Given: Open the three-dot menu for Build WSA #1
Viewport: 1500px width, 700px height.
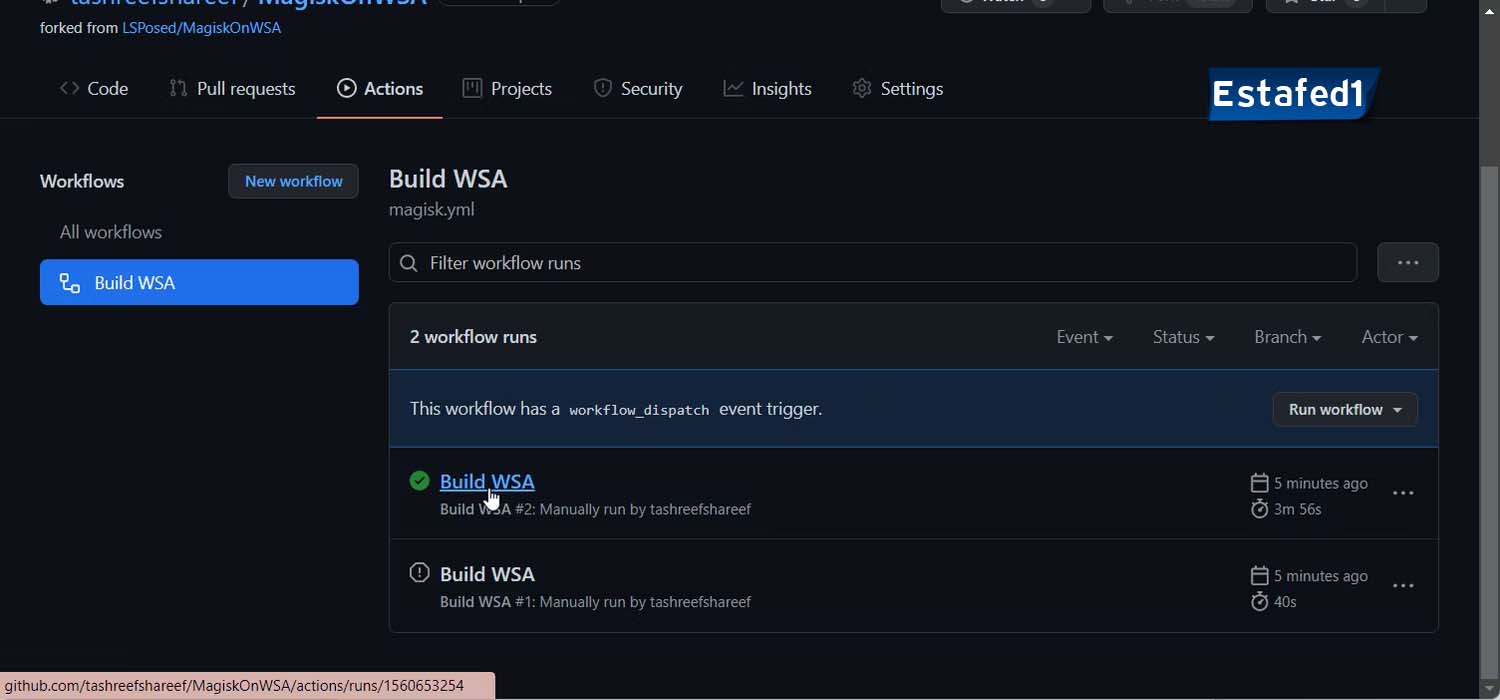Looking at the screenshot, I should tap(1403, 586).
